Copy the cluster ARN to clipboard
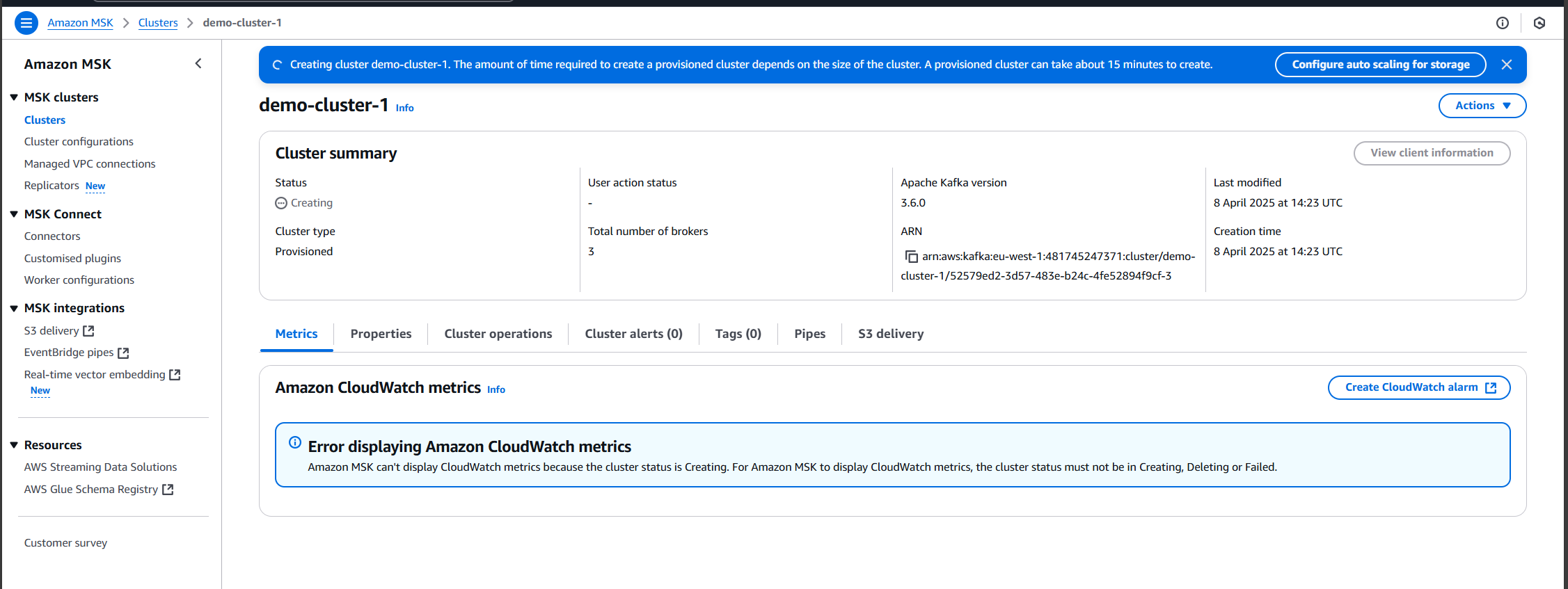 911,257
